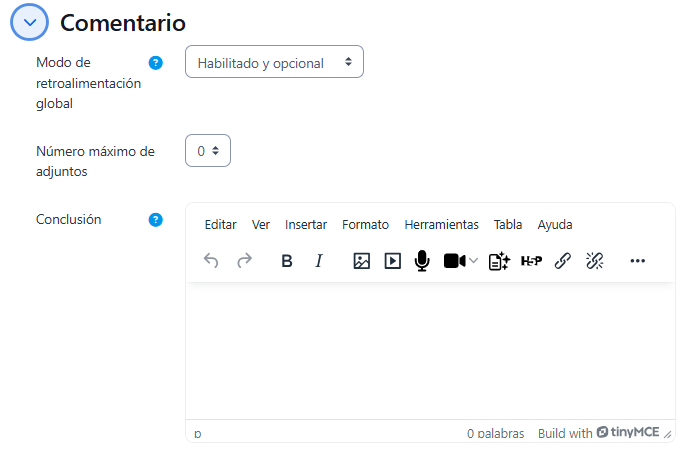This screenshot has height=449, width=683.
Task: Click the video camera record icon
Action: (454, 261)
